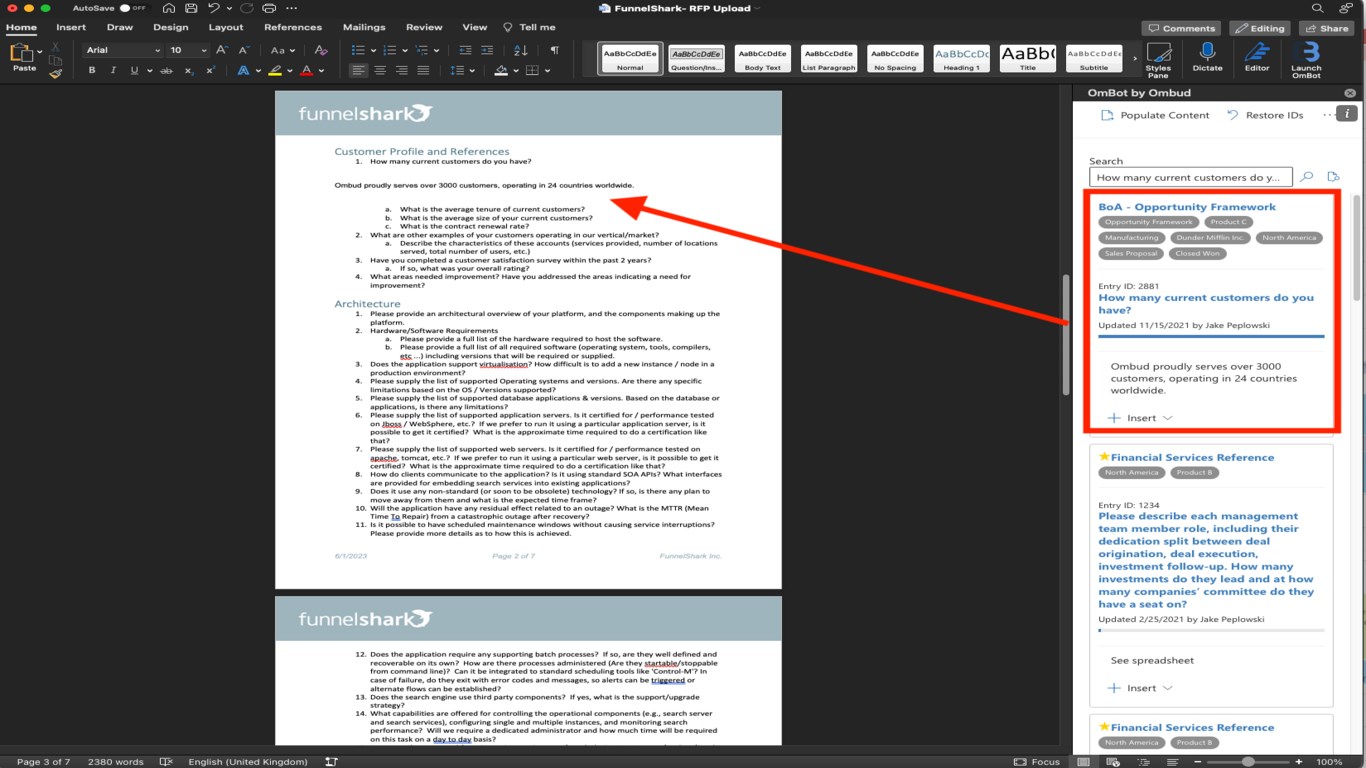The height and width of the screenshot is (768, 1366).
Task: Open the Styles Pane
Action: pyautogui.click(x=1158, y=60)
